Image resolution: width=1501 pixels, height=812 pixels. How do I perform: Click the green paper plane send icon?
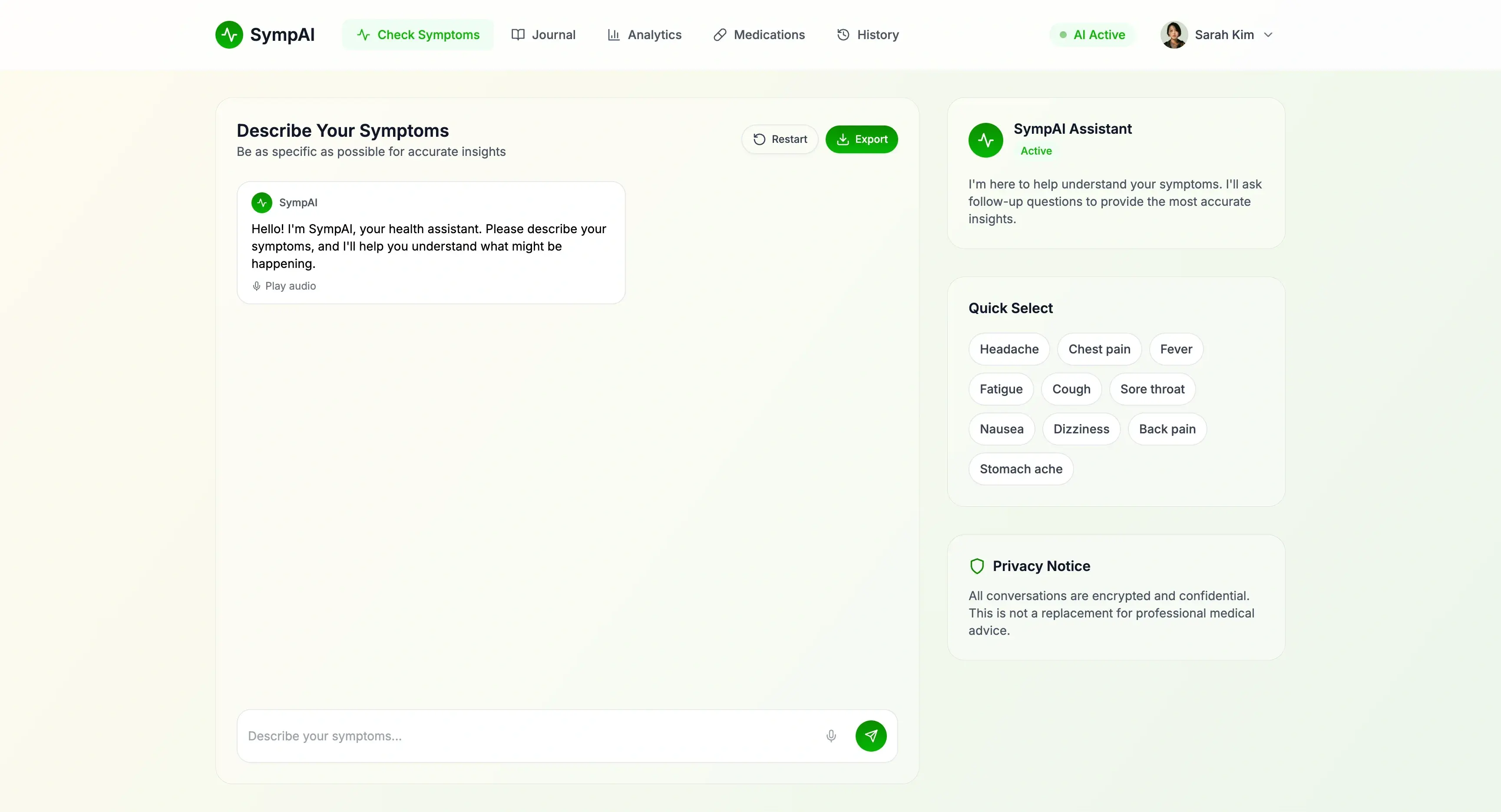(x=870, y=736)
